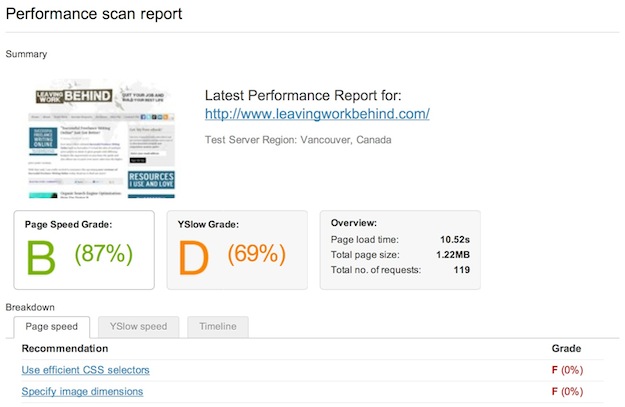
Task: Open the YSlow speed tab
Action: [x=138, y=327]
